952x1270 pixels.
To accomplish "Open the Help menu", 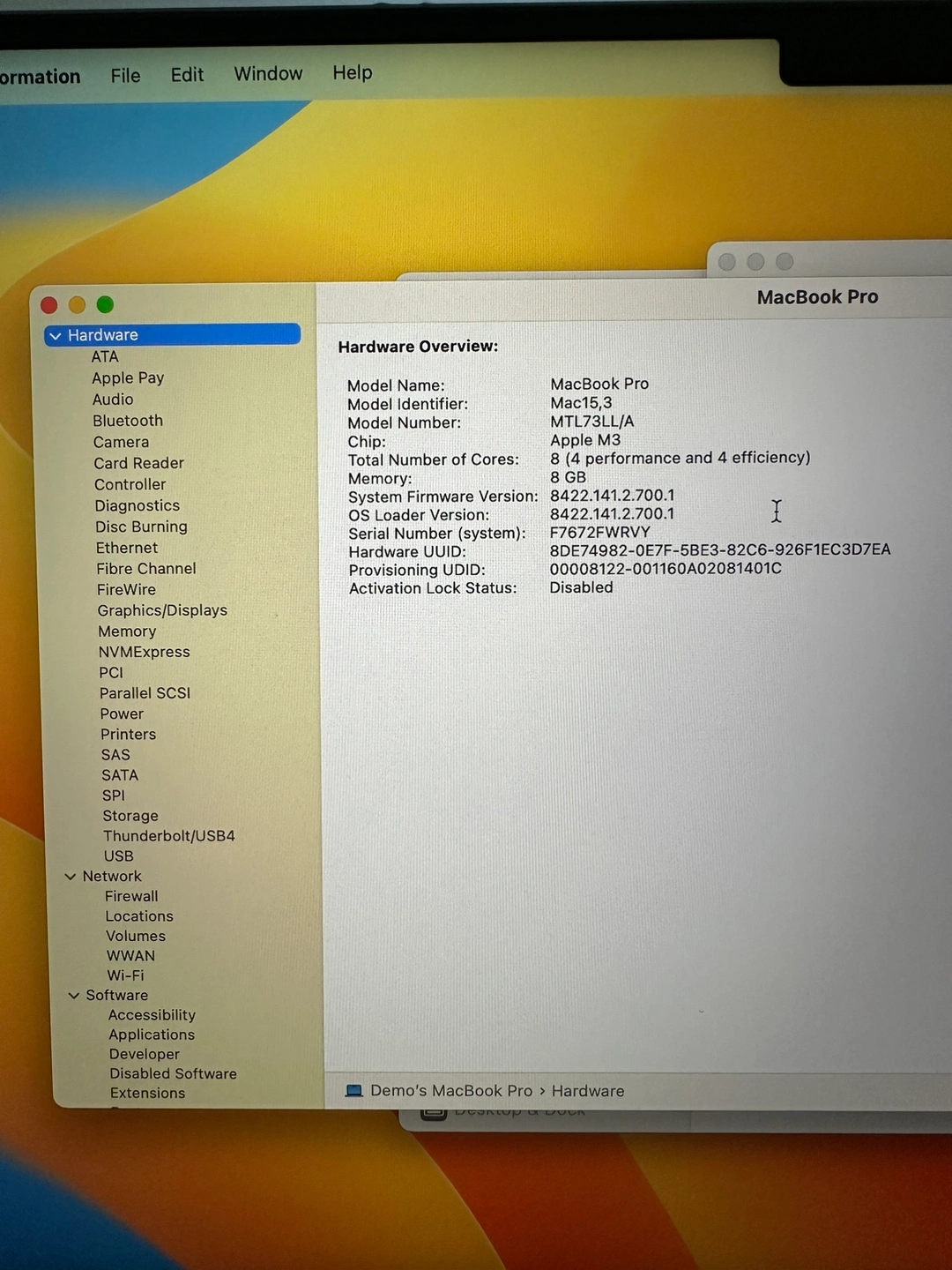I will (353, 73).
